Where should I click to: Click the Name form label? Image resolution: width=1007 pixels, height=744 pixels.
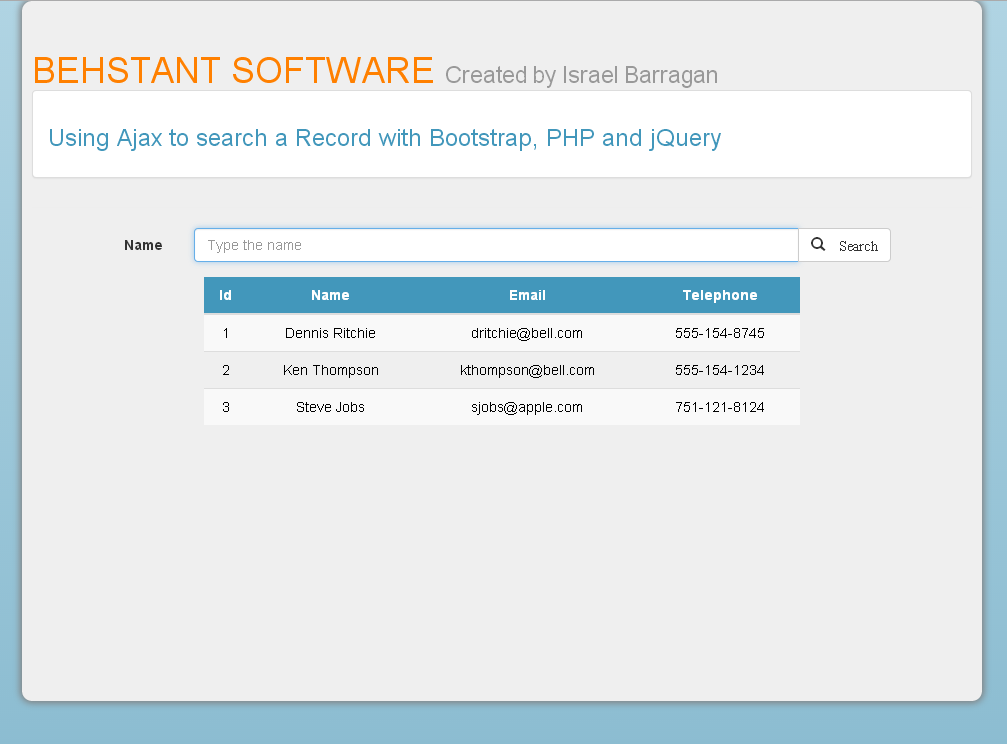(143, 245)
